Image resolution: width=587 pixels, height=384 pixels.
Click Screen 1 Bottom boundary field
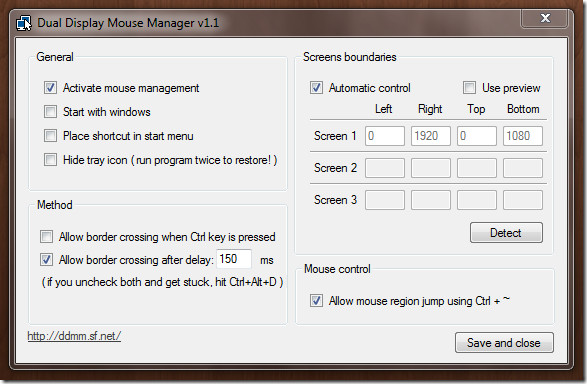[x=523, y=135]
